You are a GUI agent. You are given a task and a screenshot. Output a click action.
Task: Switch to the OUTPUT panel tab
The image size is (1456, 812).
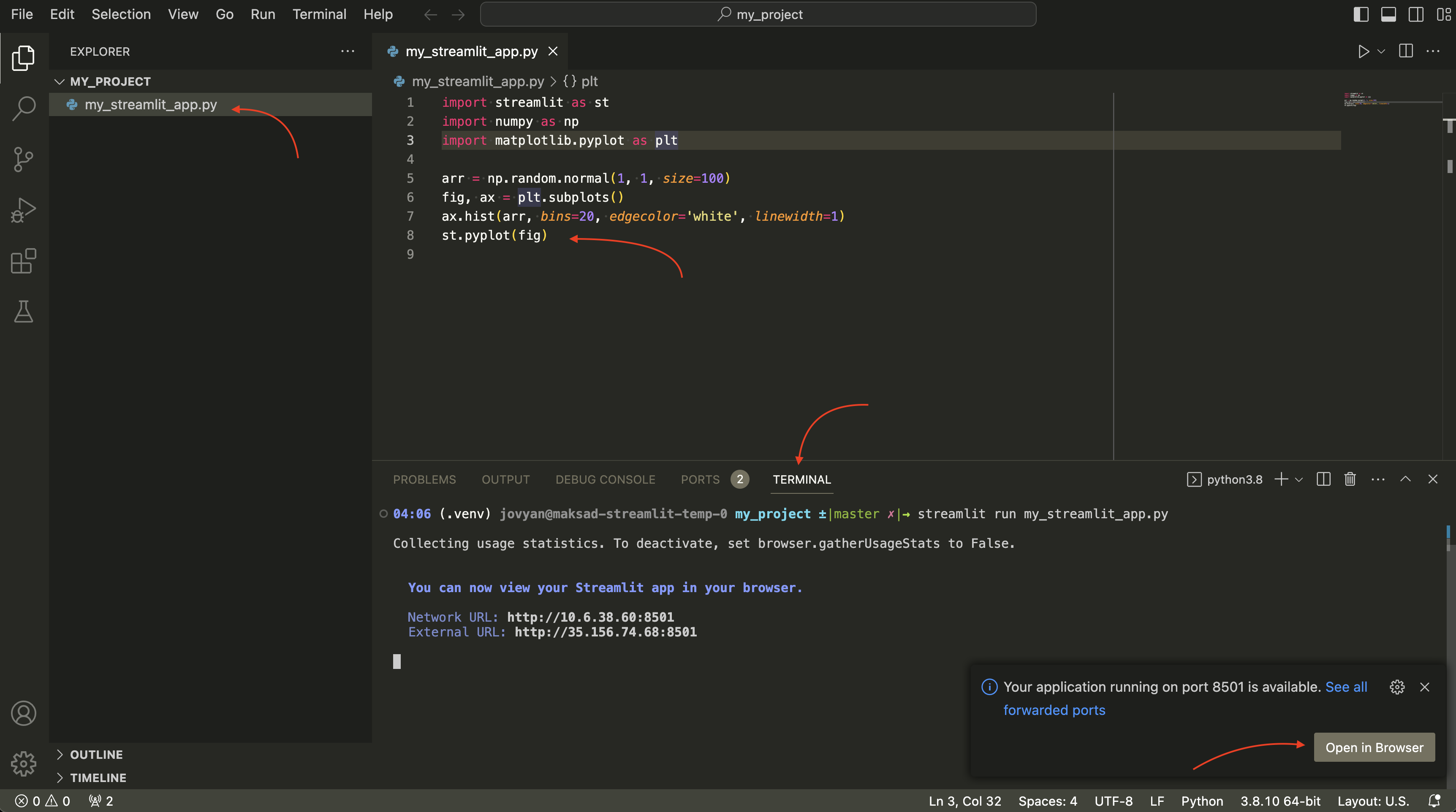[506, 479]
